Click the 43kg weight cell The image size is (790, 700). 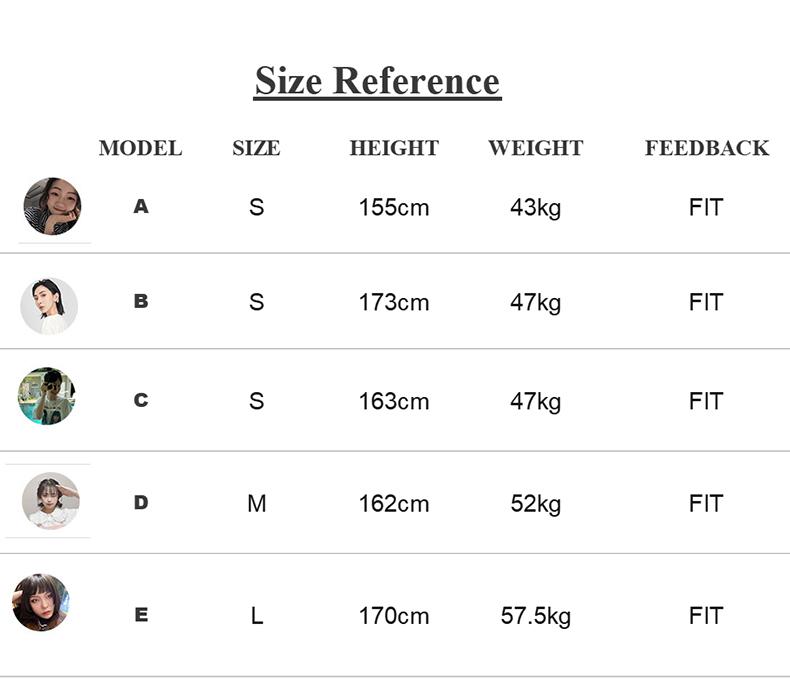coord(535,208)
